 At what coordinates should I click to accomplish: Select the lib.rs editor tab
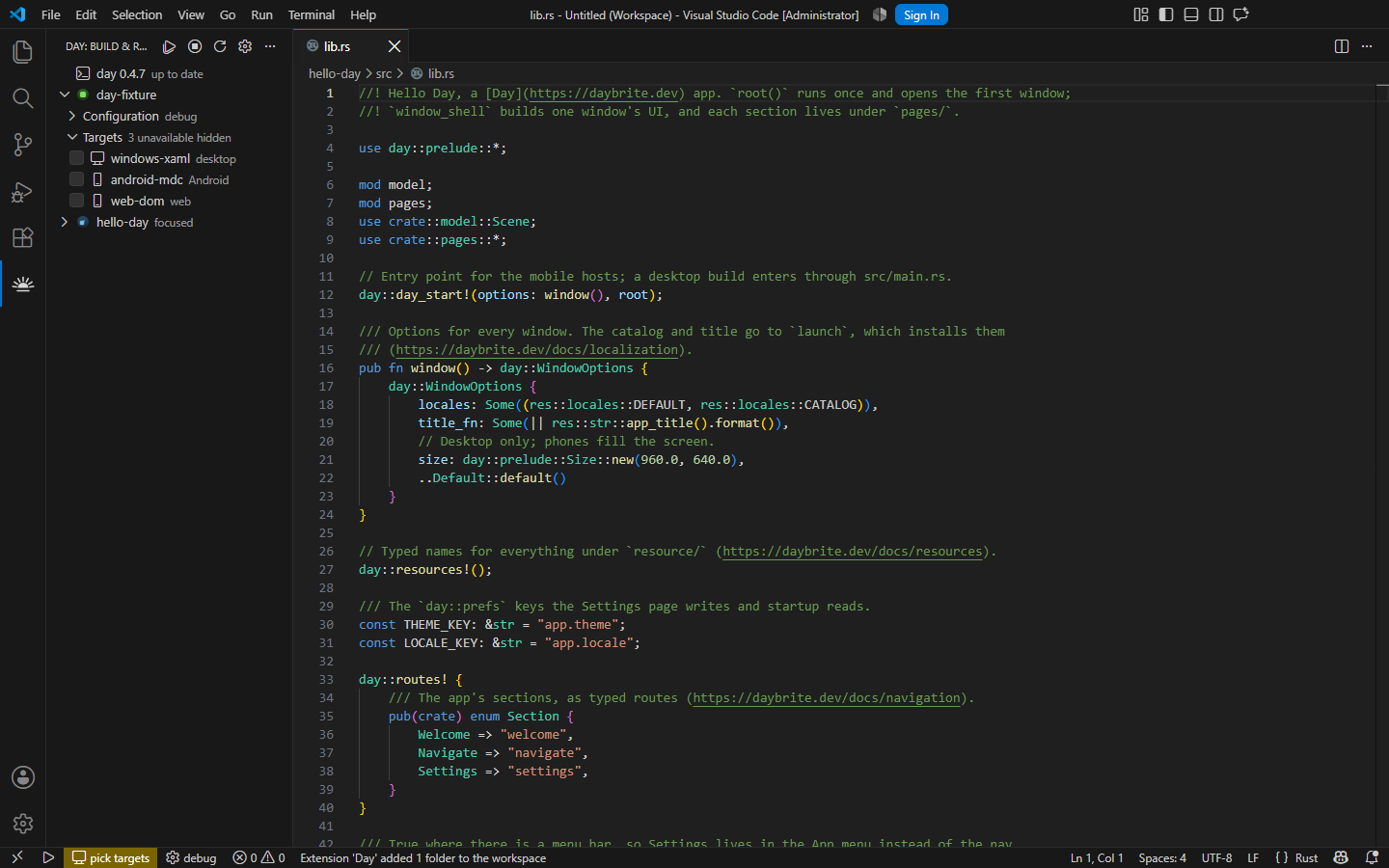[351, 46]
